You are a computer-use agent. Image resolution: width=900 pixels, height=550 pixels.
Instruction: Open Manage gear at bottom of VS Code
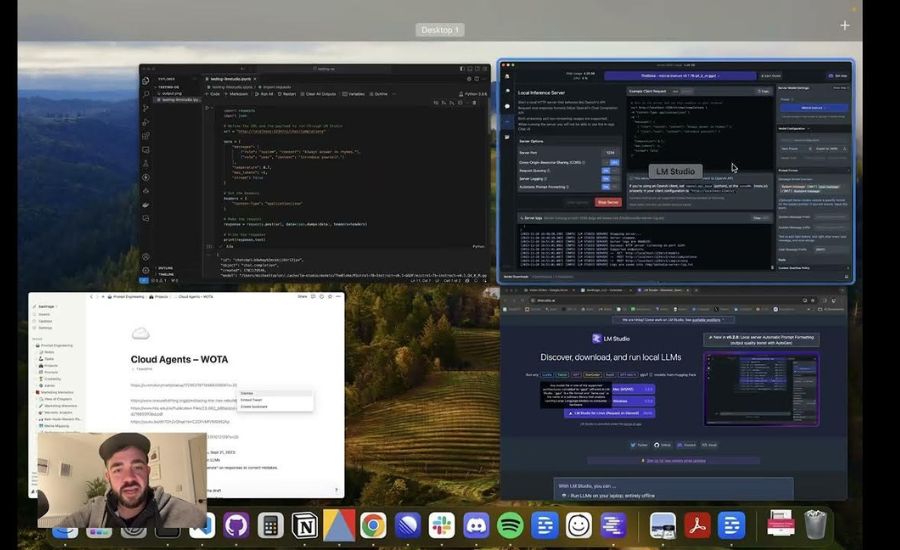click(146, 270)
